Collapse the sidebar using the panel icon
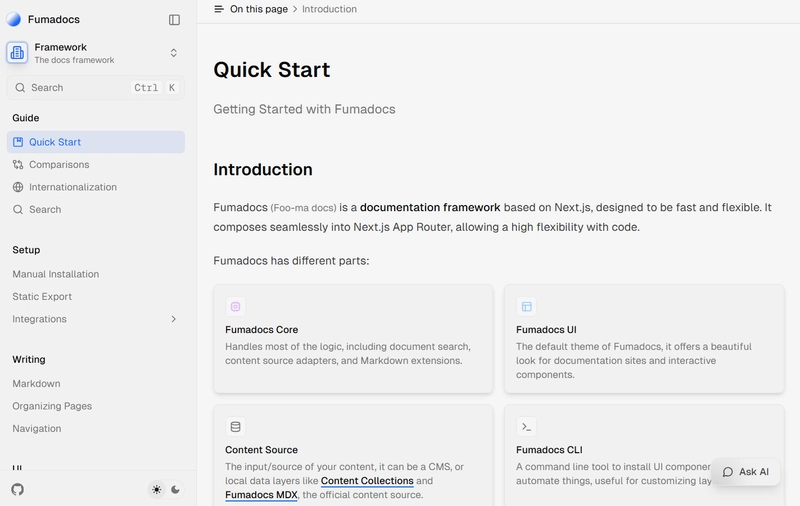Image resolution: width=800 pixels, height=506 pixels. 174,19
